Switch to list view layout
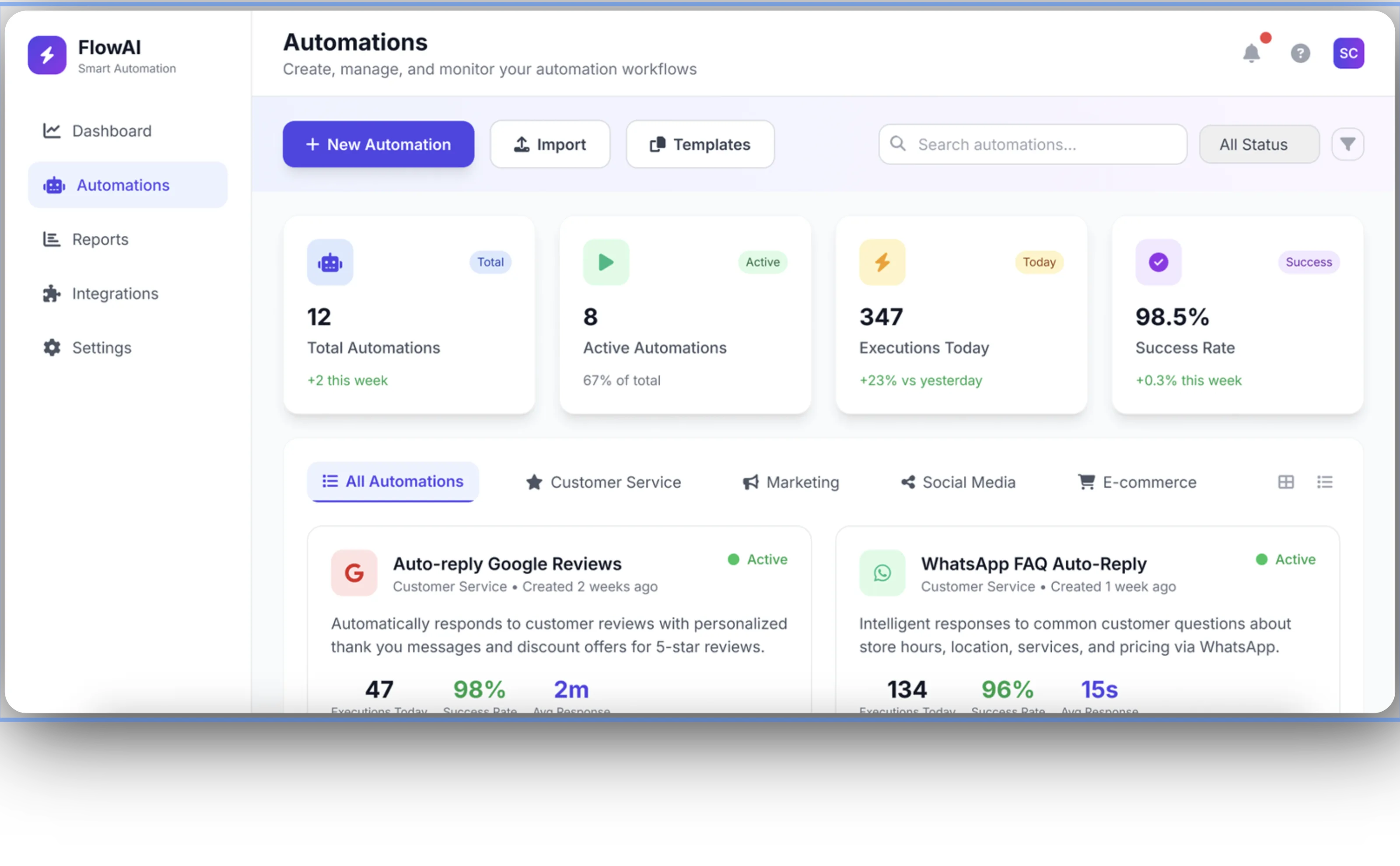Viewport: 1400px width, 866px height. click(x=1325, y=482)
